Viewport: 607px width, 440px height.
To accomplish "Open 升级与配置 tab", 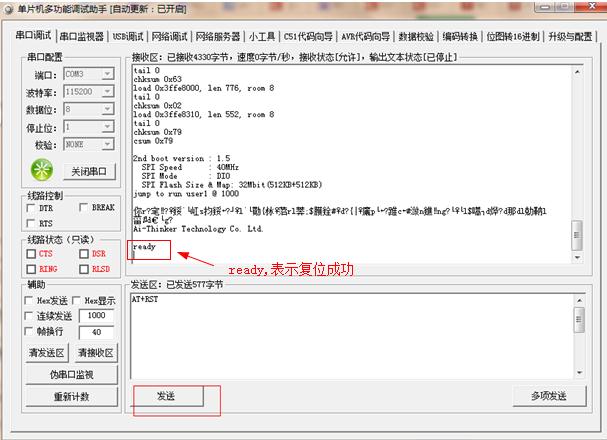I will 570,37.
